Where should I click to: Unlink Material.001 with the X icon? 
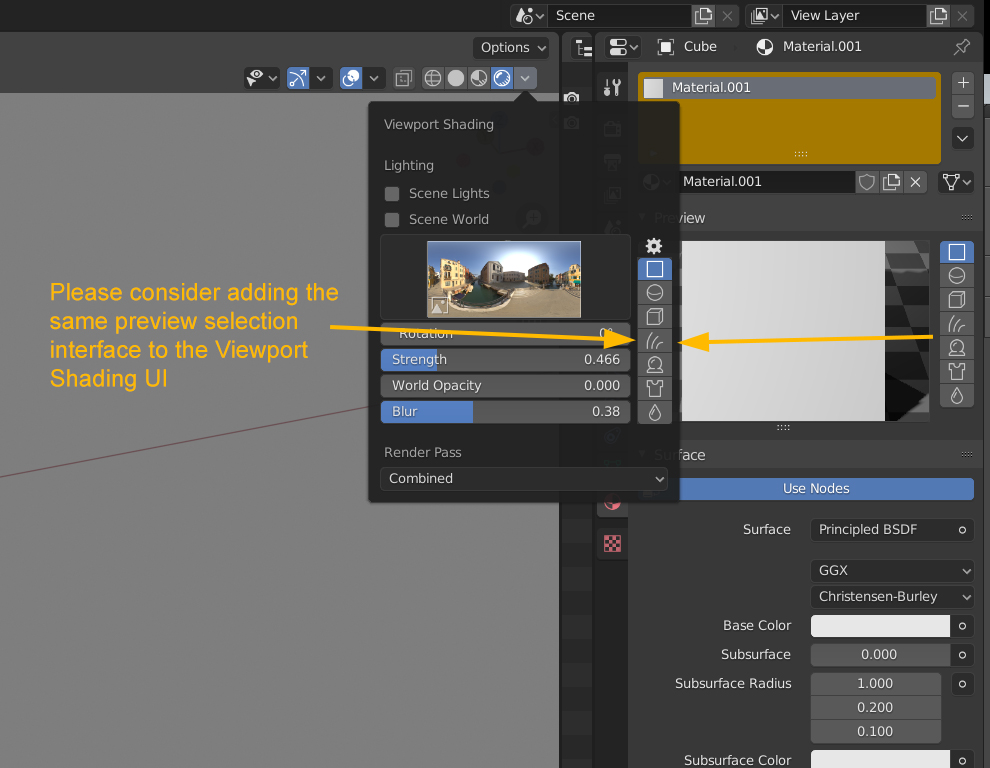click(915, 183)
